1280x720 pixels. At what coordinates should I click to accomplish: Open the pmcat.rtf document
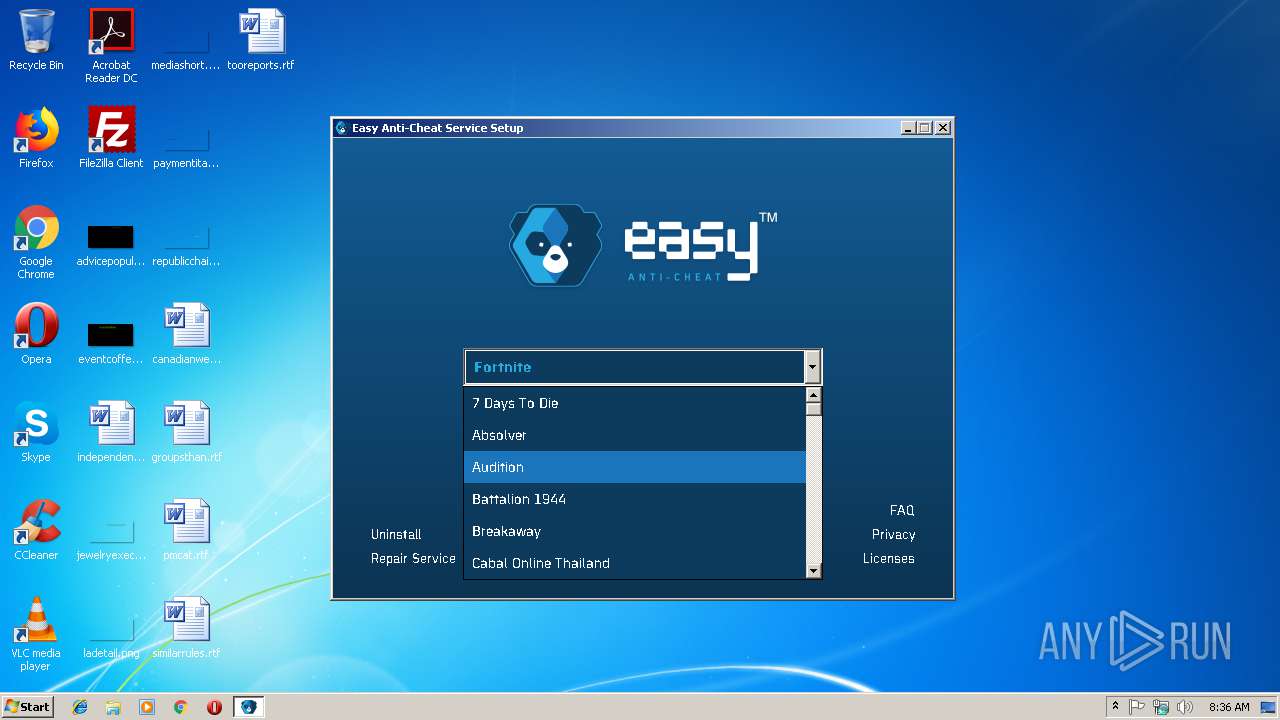tap(186, 530)
